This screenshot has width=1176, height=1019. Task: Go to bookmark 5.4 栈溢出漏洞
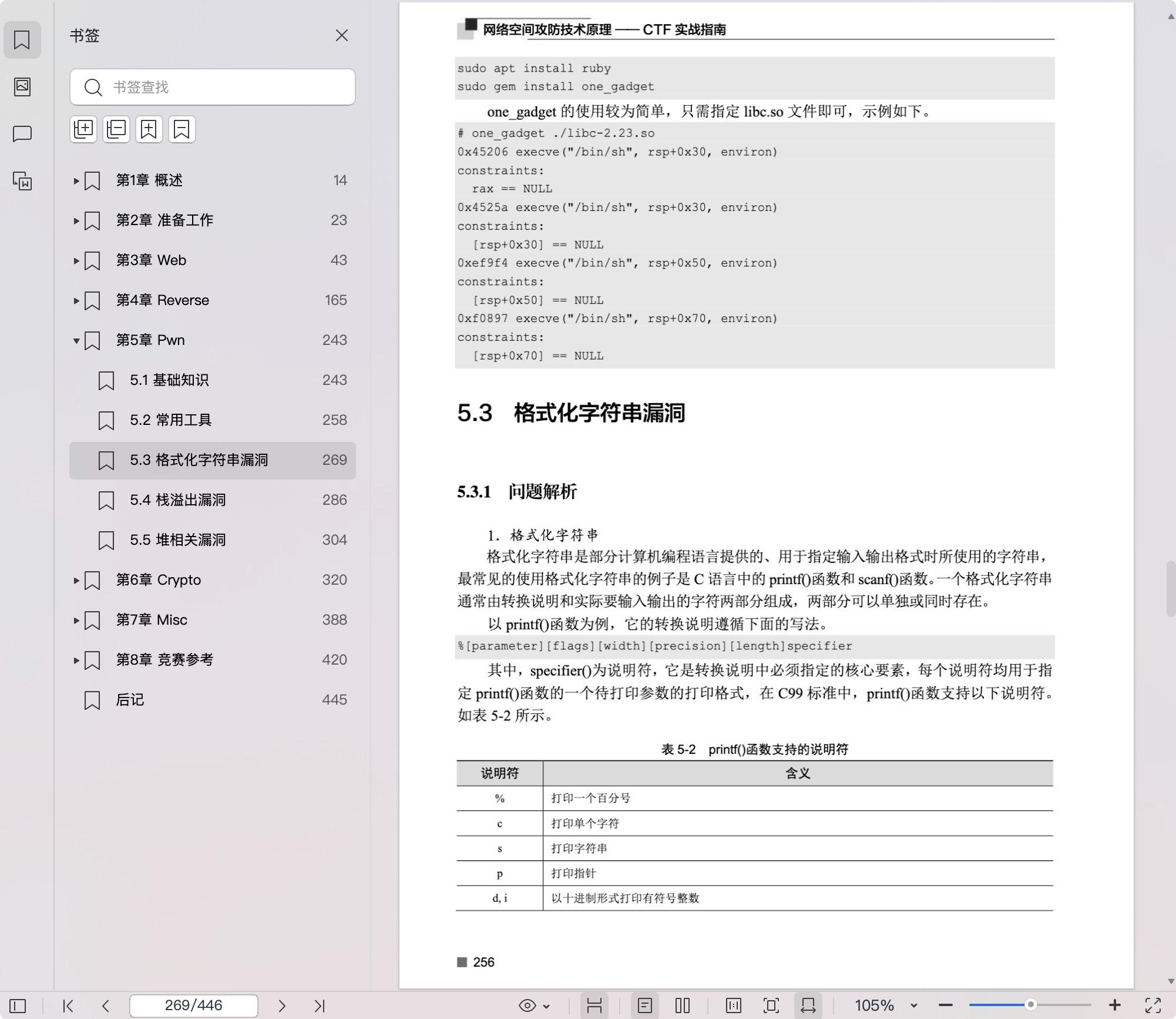pos(213,500)
